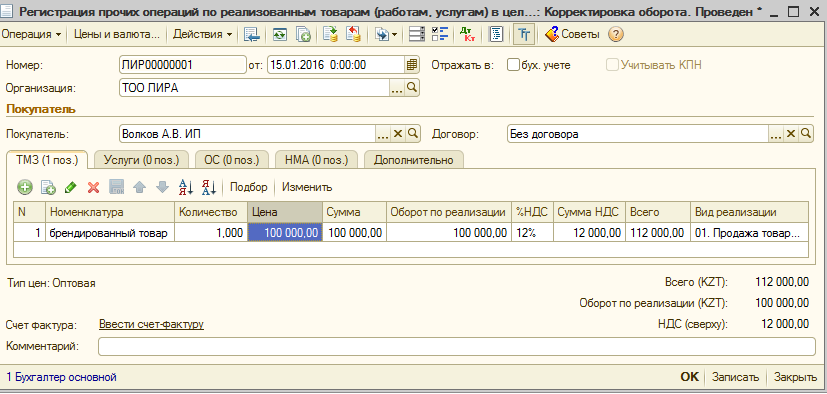The image size is (827, 394).
Task: Switch to ТМЗ (1 поз.) tab
Action: click(47, 160)
